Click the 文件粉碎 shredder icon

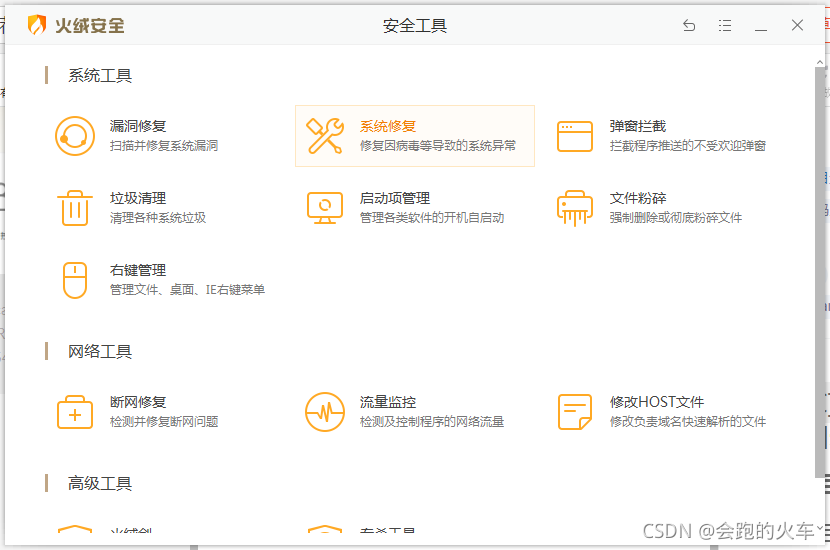pyautogui.click(x=575, y=208)
